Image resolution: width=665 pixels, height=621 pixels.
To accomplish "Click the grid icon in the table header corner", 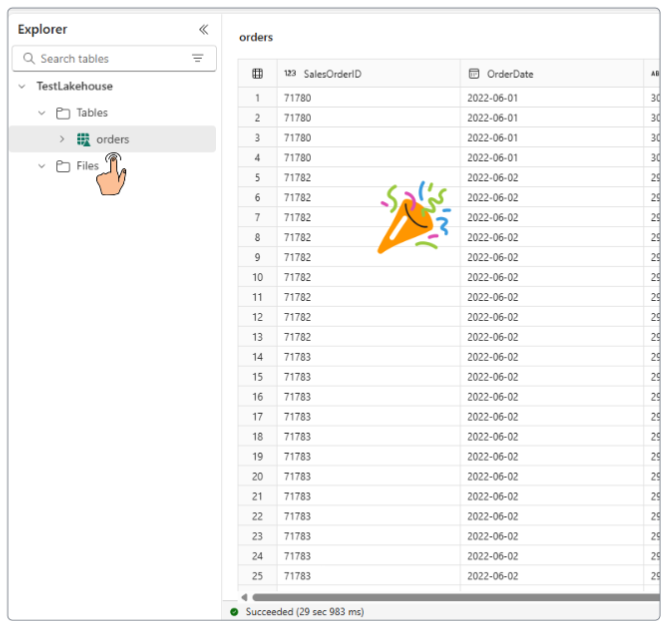I will click(x=257, y=74).
